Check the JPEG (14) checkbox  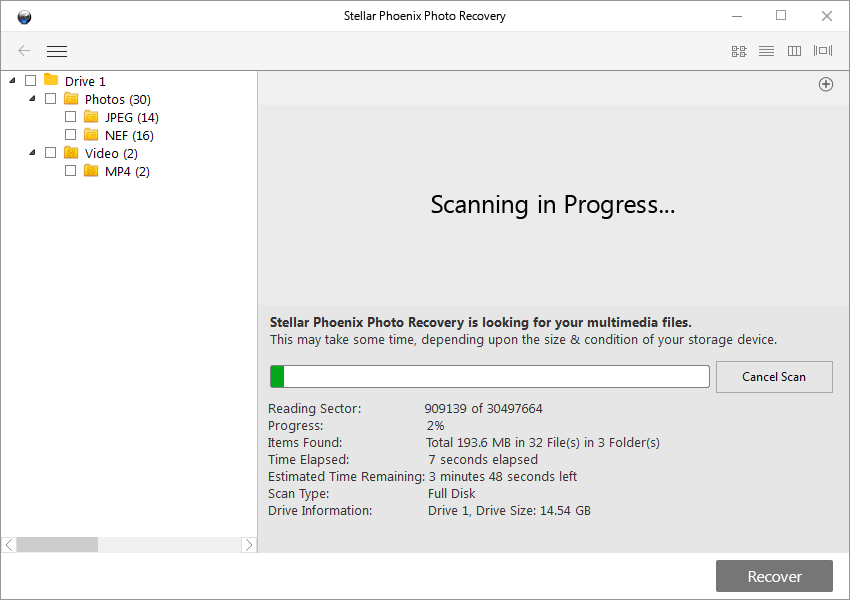tap(70, 117)
